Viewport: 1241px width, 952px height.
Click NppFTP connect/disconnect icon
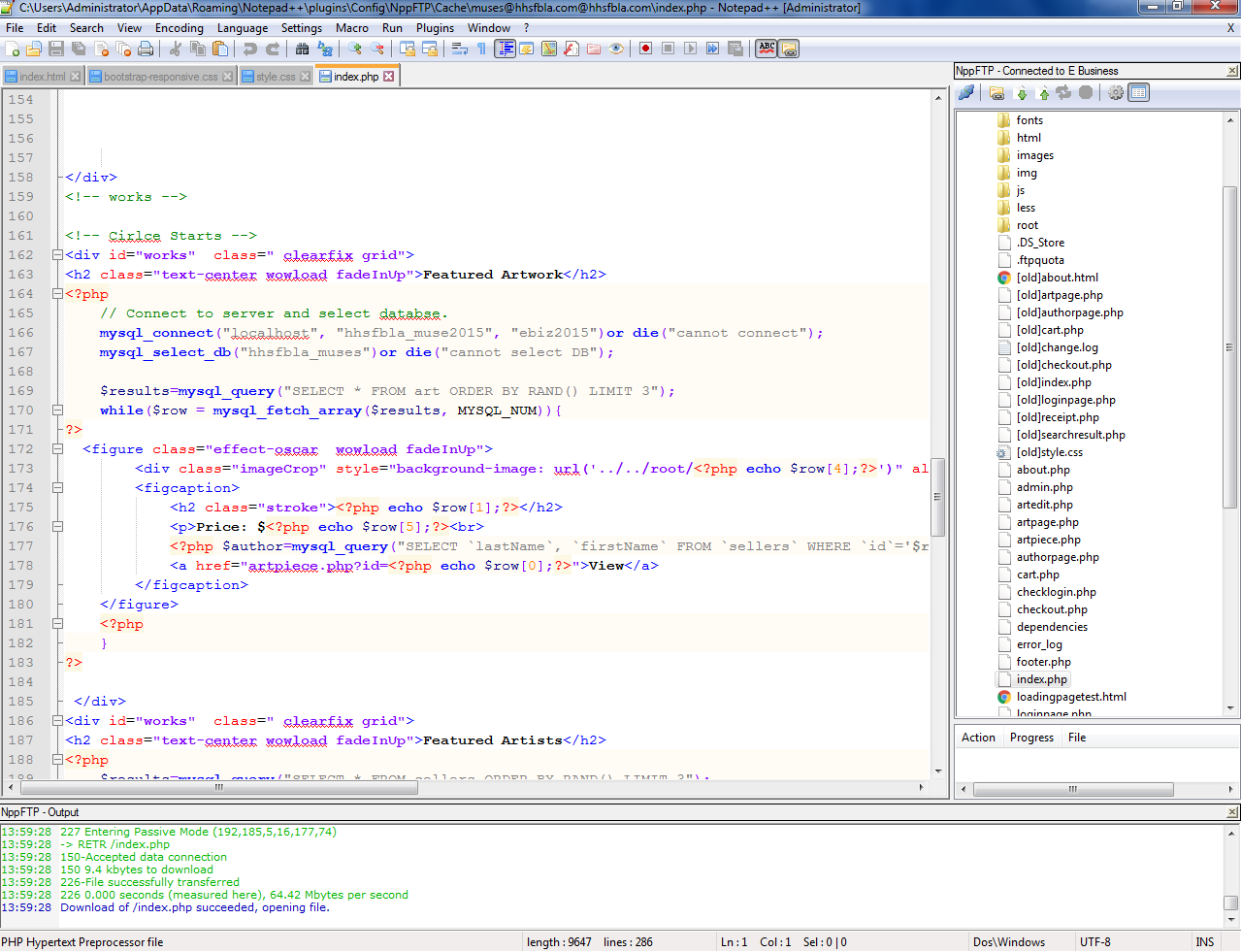[x=966, y=93]
